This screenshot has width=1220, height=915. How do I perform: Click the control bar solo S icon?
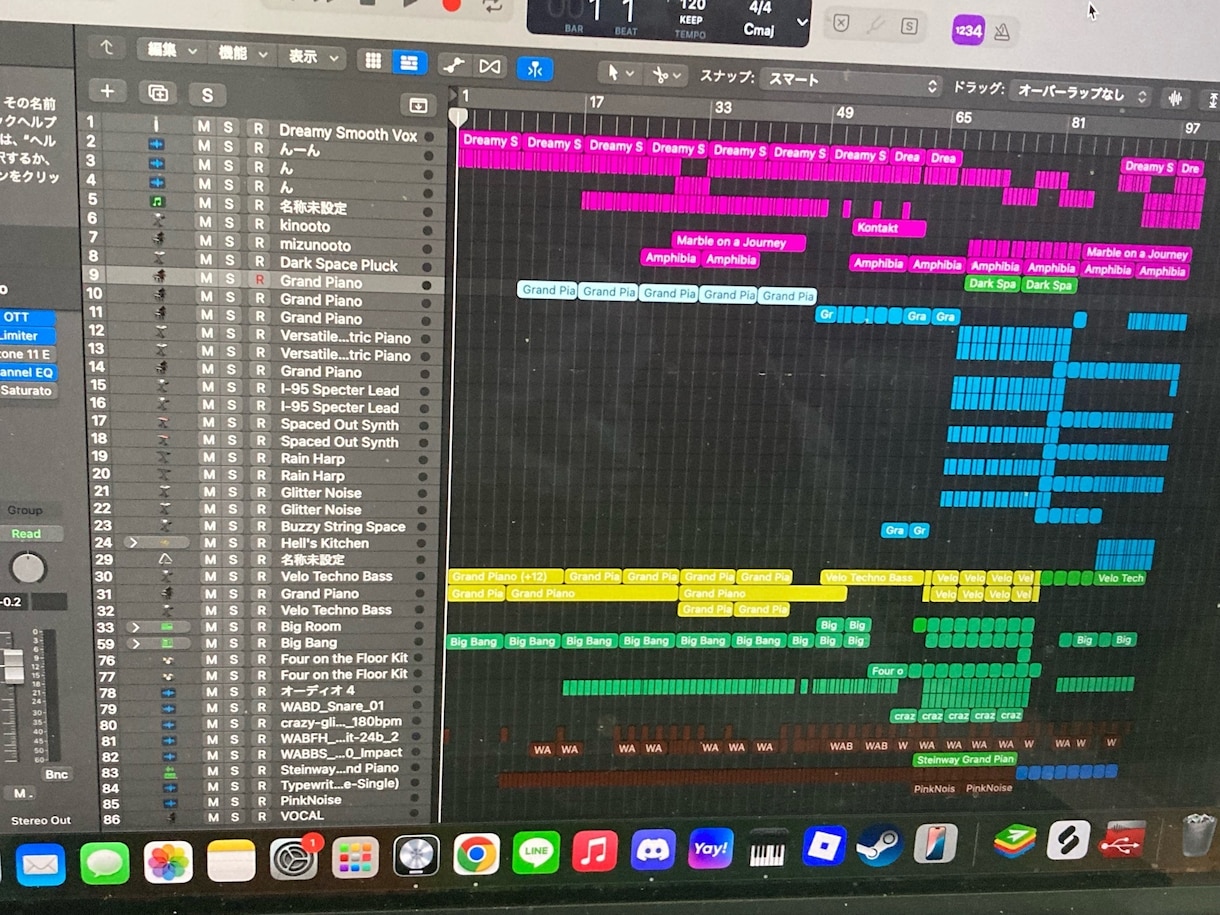[x=909, y=26]
